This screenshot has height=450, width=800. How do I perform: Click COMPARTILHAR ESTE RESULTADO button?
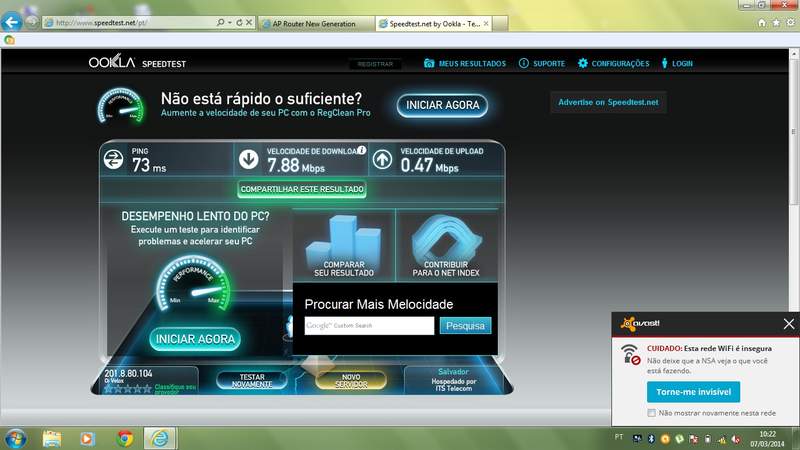302,189
